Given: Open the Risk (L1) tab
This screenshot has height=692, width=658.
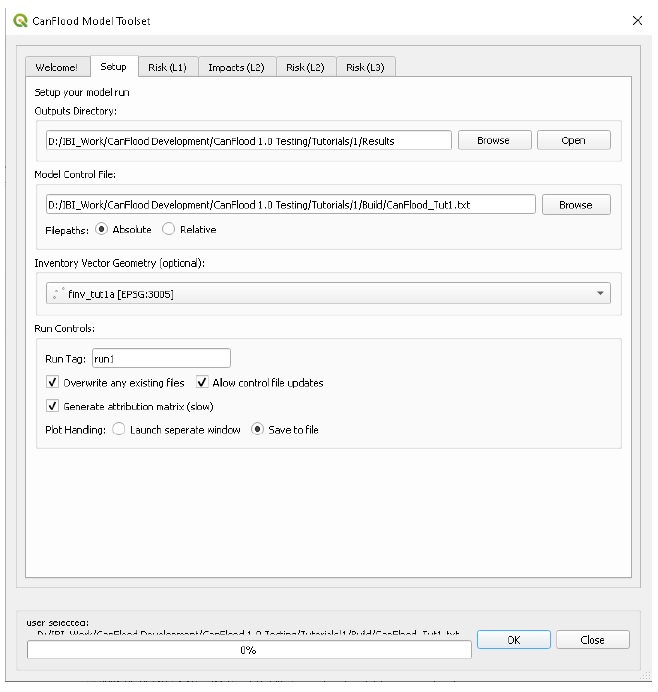Looking at the screenshot, I should [x=167, y=67].
